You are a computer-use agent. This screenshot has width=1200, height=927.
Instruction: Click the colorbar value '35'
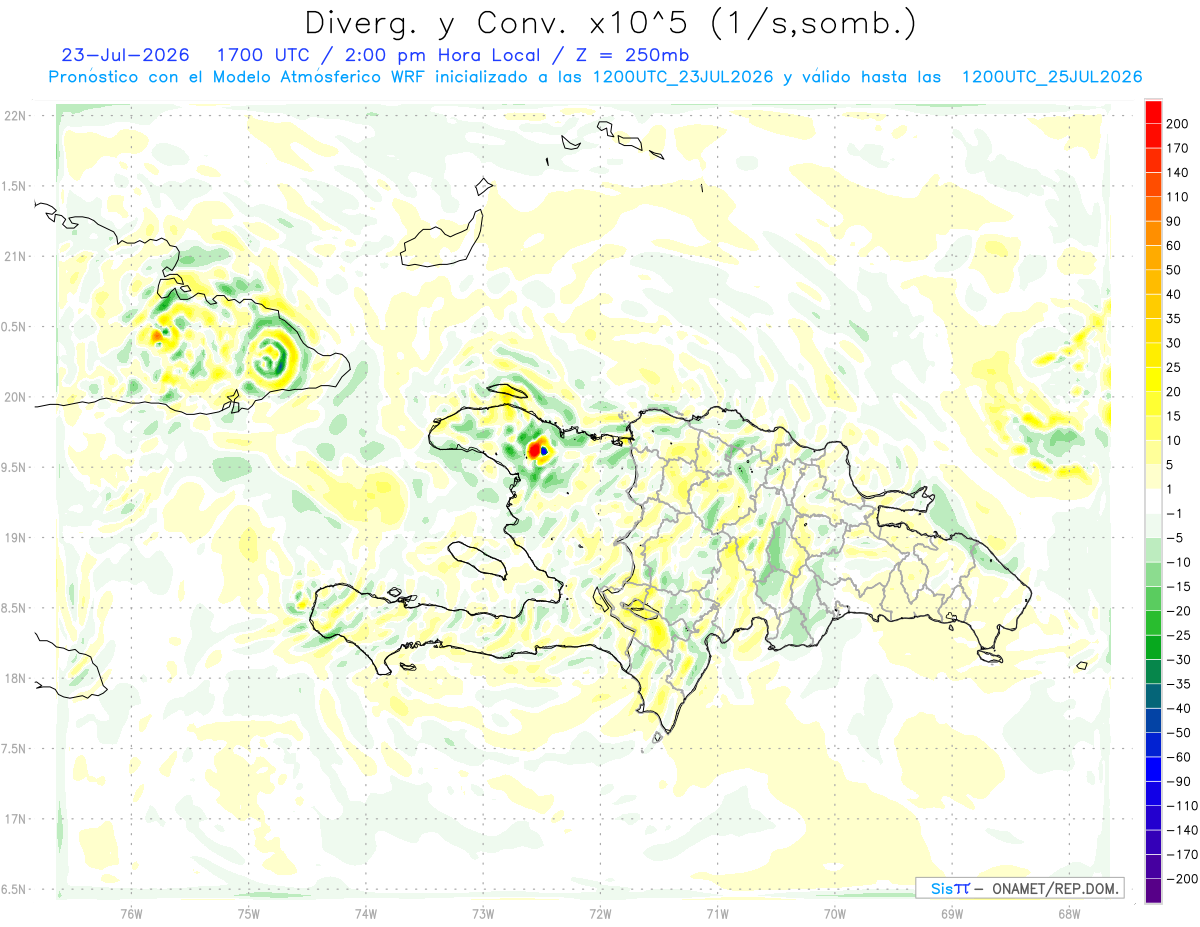[1174, 319]
